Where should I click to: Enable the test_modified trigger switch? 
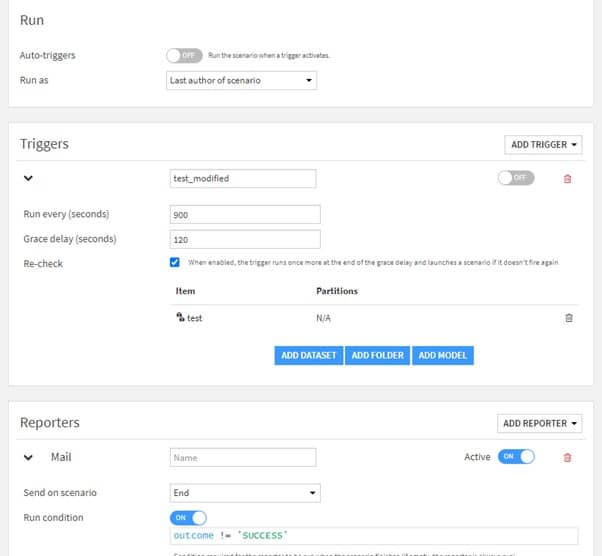(515, 178)
